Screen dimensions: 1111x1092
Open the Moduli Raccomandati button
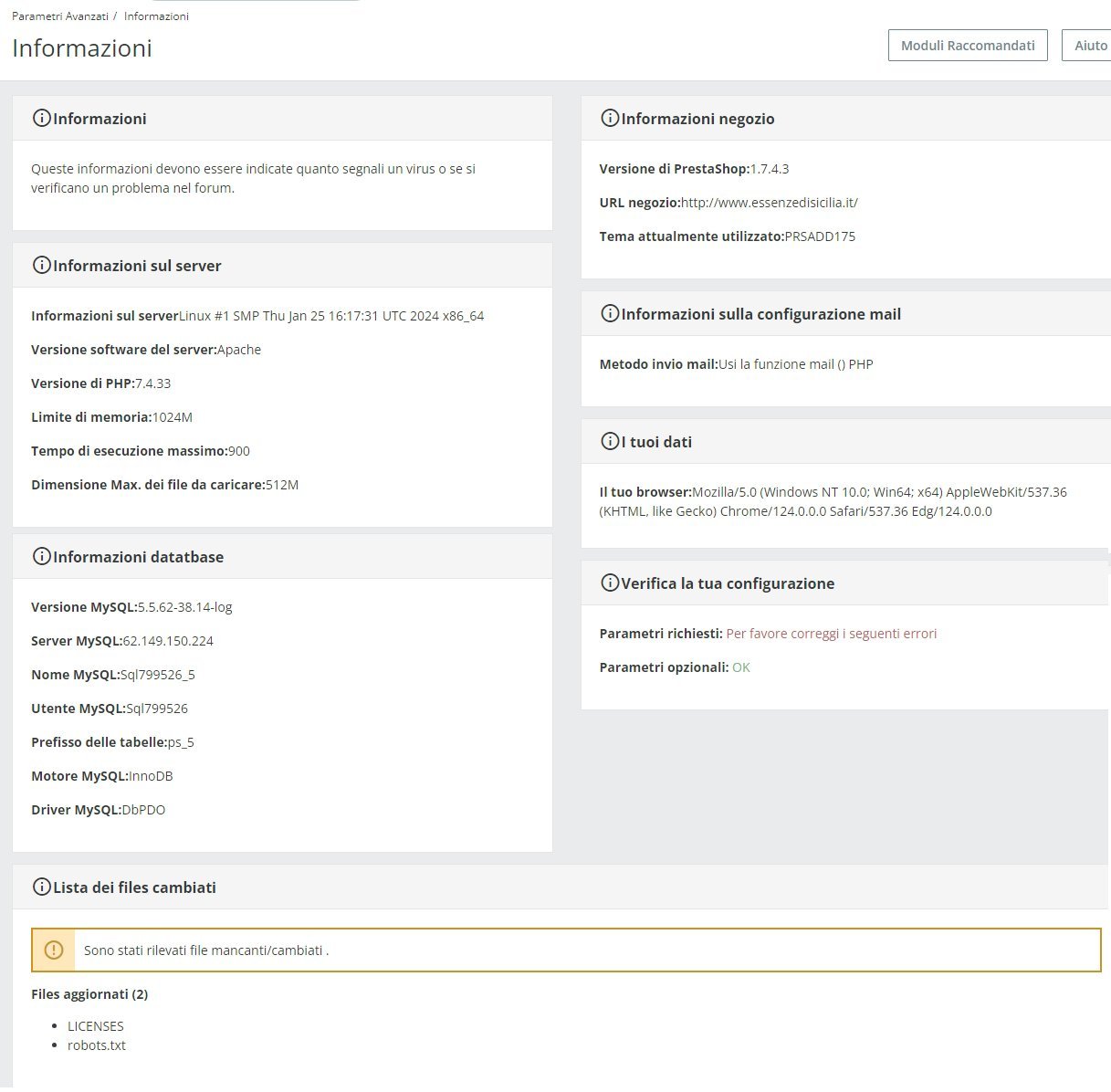(968, 46)
